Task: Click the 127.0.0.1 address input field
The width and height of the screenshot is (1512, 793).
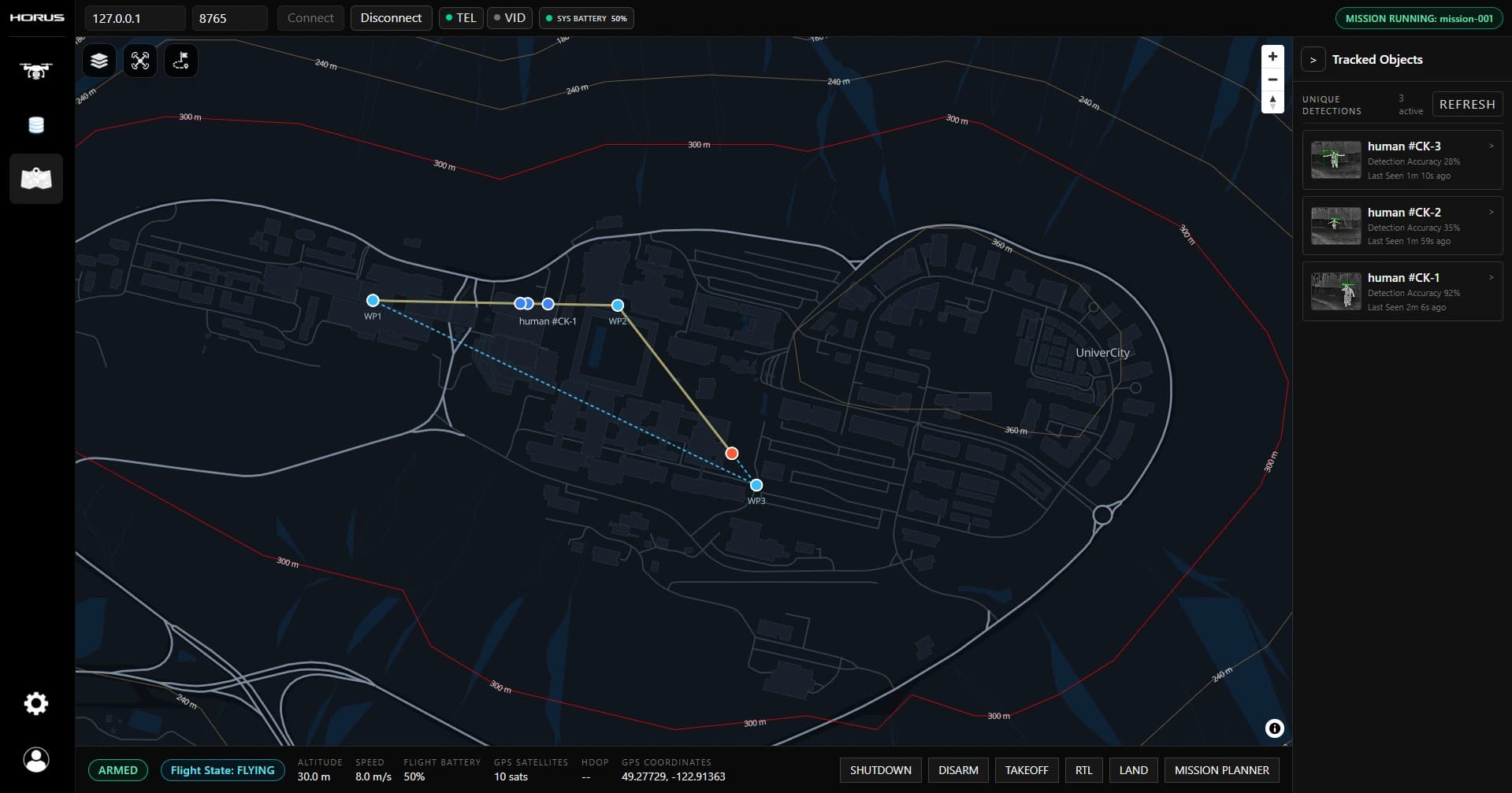Action: [x=134, y=17]
